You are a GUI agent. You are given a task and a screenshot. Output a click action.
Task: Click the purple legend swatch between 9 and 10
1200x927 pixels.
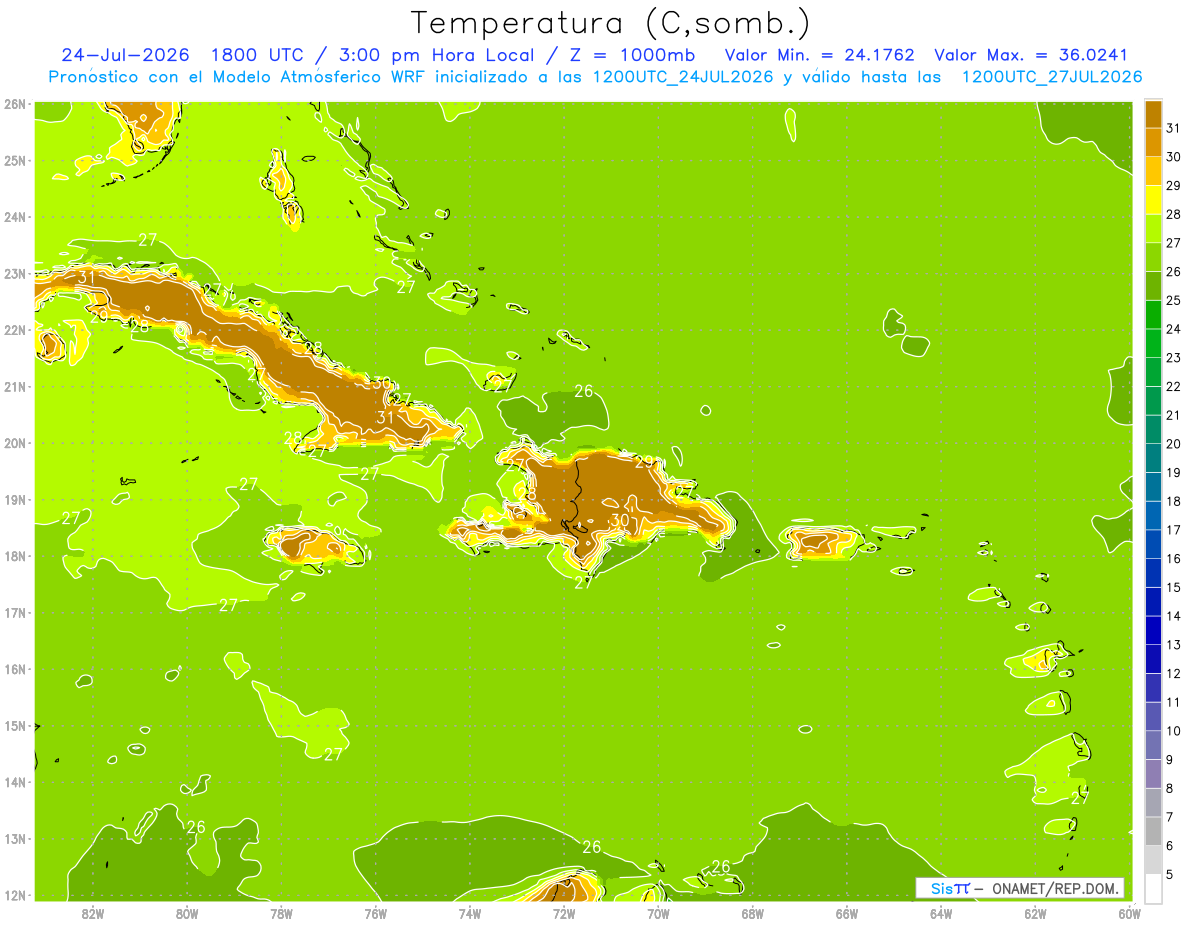(x=1153, y=745)
